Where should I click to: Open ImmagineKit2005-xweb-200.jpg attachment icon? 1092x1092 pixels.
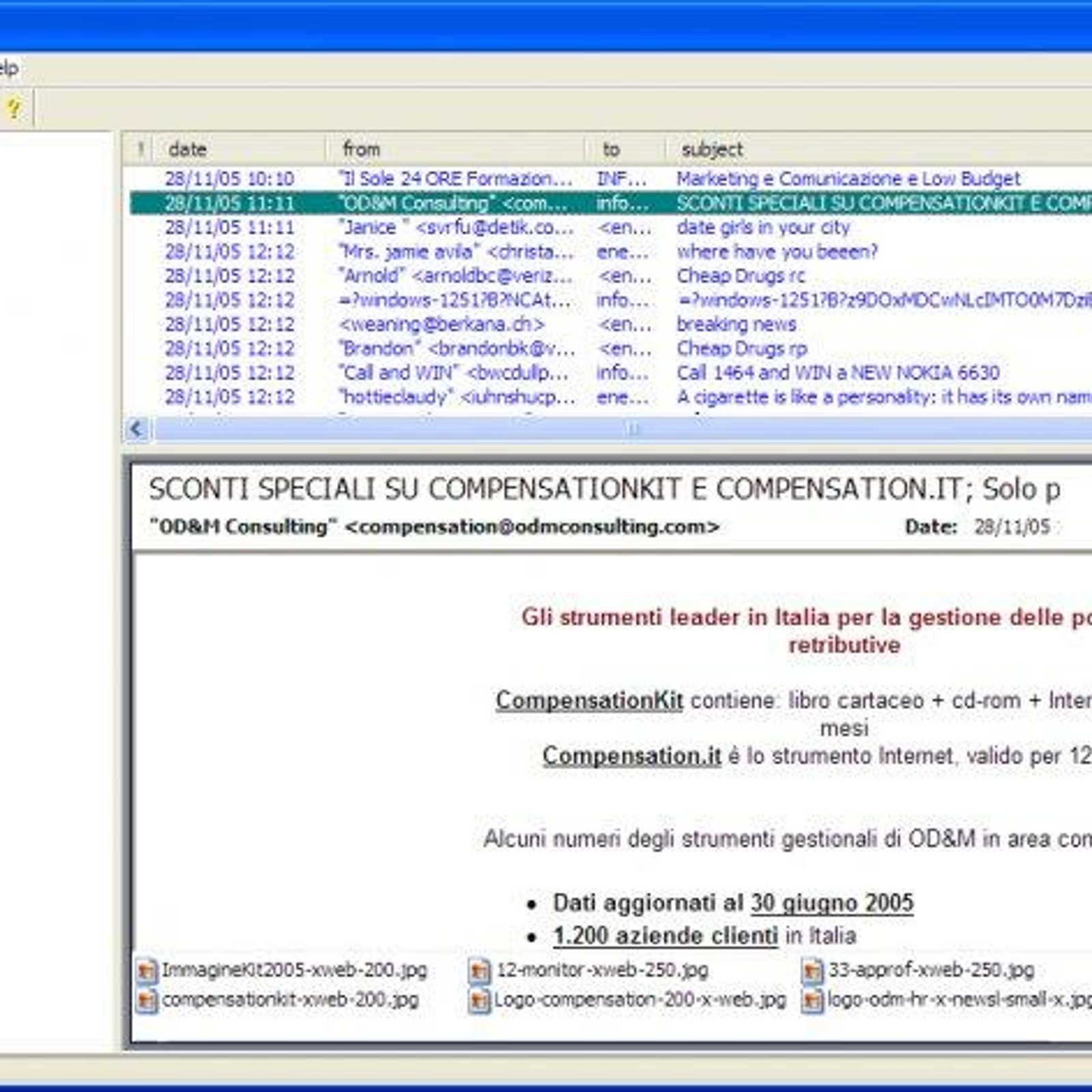[146, 971]
